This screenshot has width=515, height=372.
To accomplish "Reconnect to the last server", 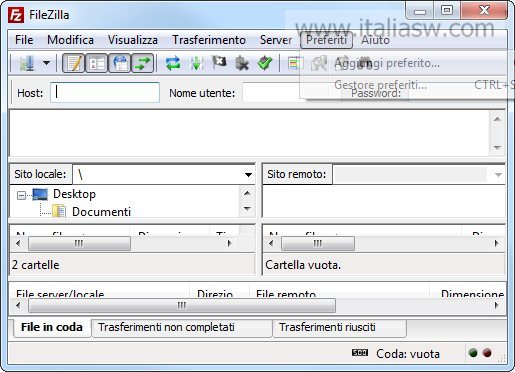I will click(265, 63).
